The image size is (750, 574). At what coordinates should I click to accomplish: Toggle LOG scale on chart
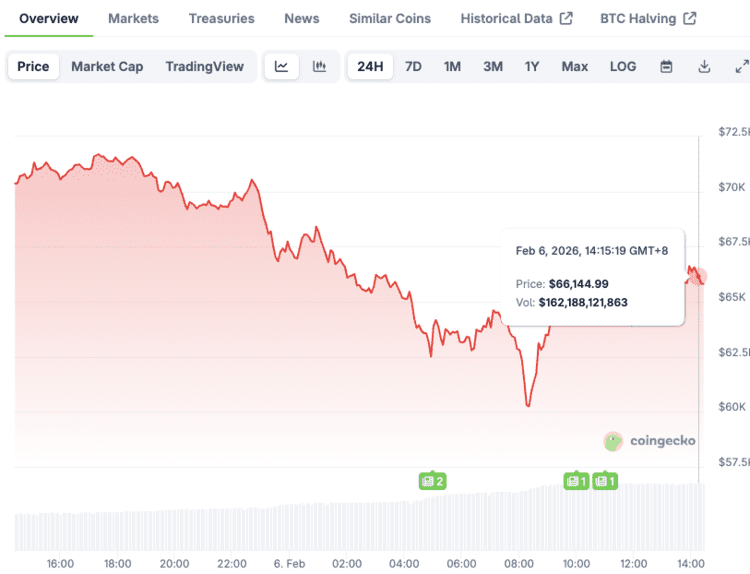(623, 67)
